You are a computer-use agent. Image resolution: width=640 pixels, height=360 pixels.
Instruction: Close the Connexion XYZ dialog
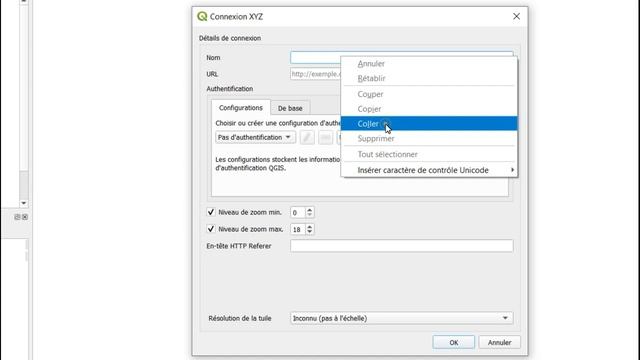tap(516, 16)
